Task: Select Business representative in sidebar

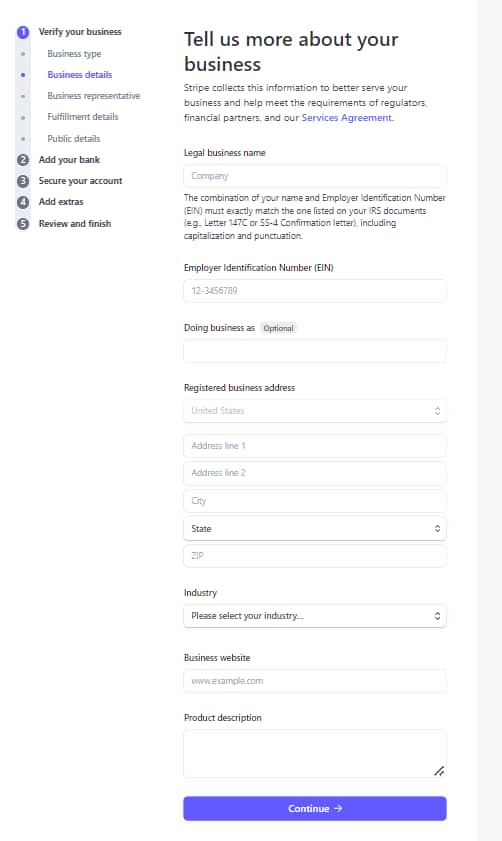Action: [x=93, y=96]
